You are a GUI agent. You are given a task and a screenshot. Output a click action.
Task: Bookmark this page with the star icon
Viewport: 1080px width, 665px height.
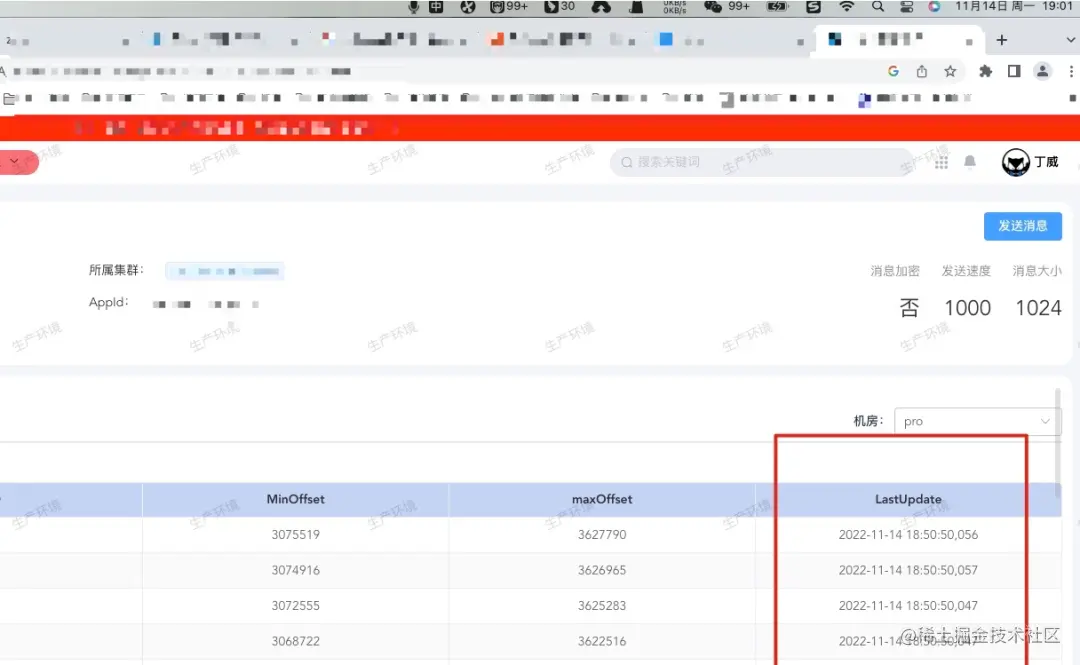tap(951, 71)
